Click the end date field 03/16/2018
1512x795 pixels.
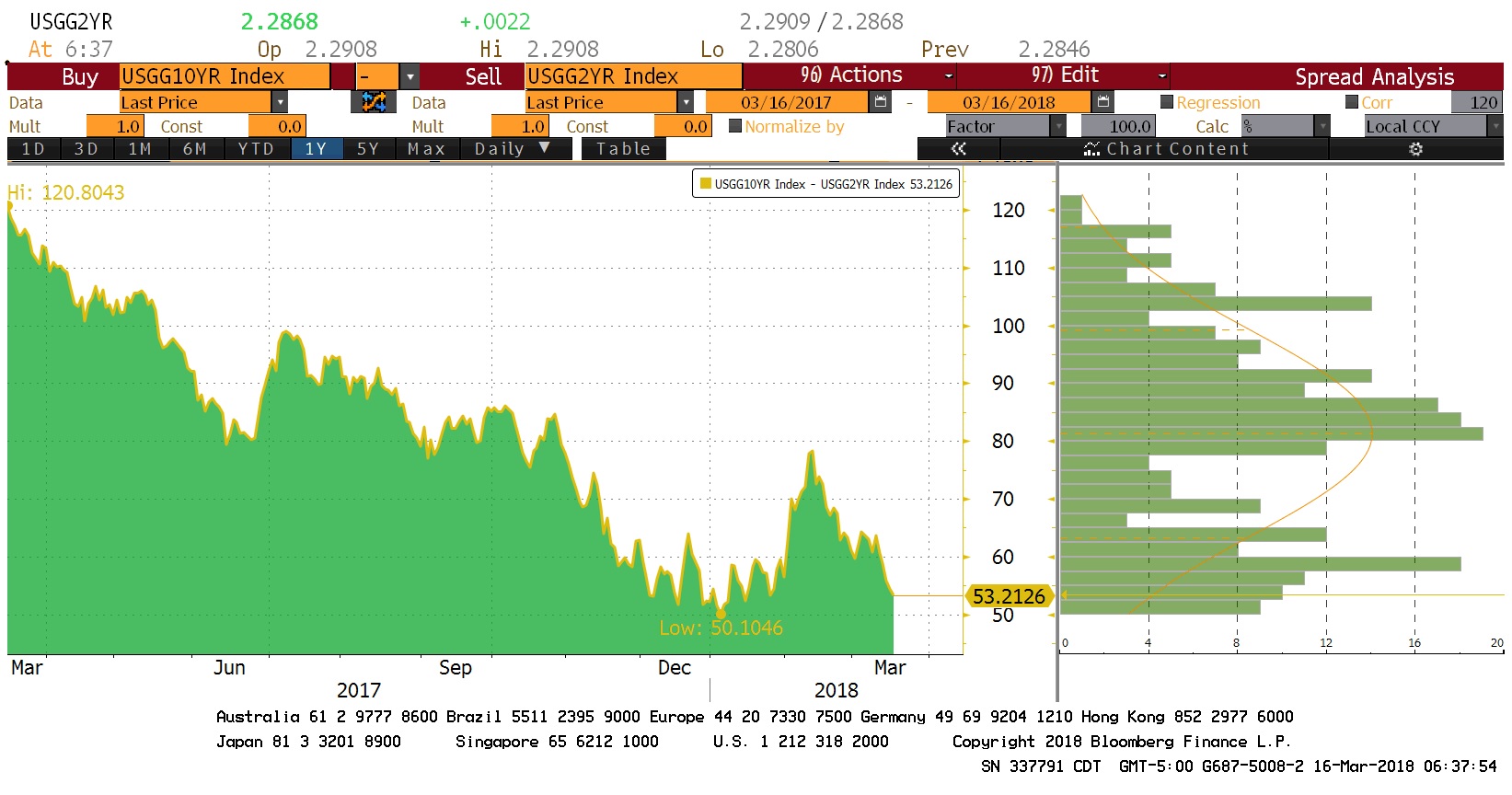(1009, 102)
